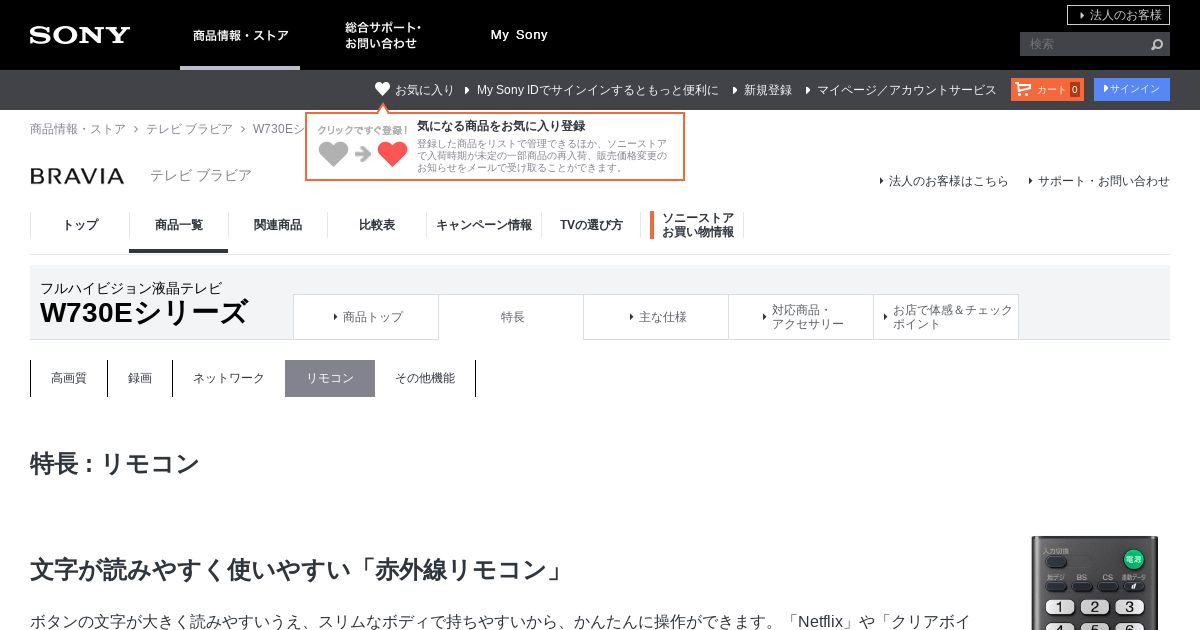Click the サインイン button
The height and width of the screenshot is (630, 1200).
pyautogui.click(x=1132, y=89)
